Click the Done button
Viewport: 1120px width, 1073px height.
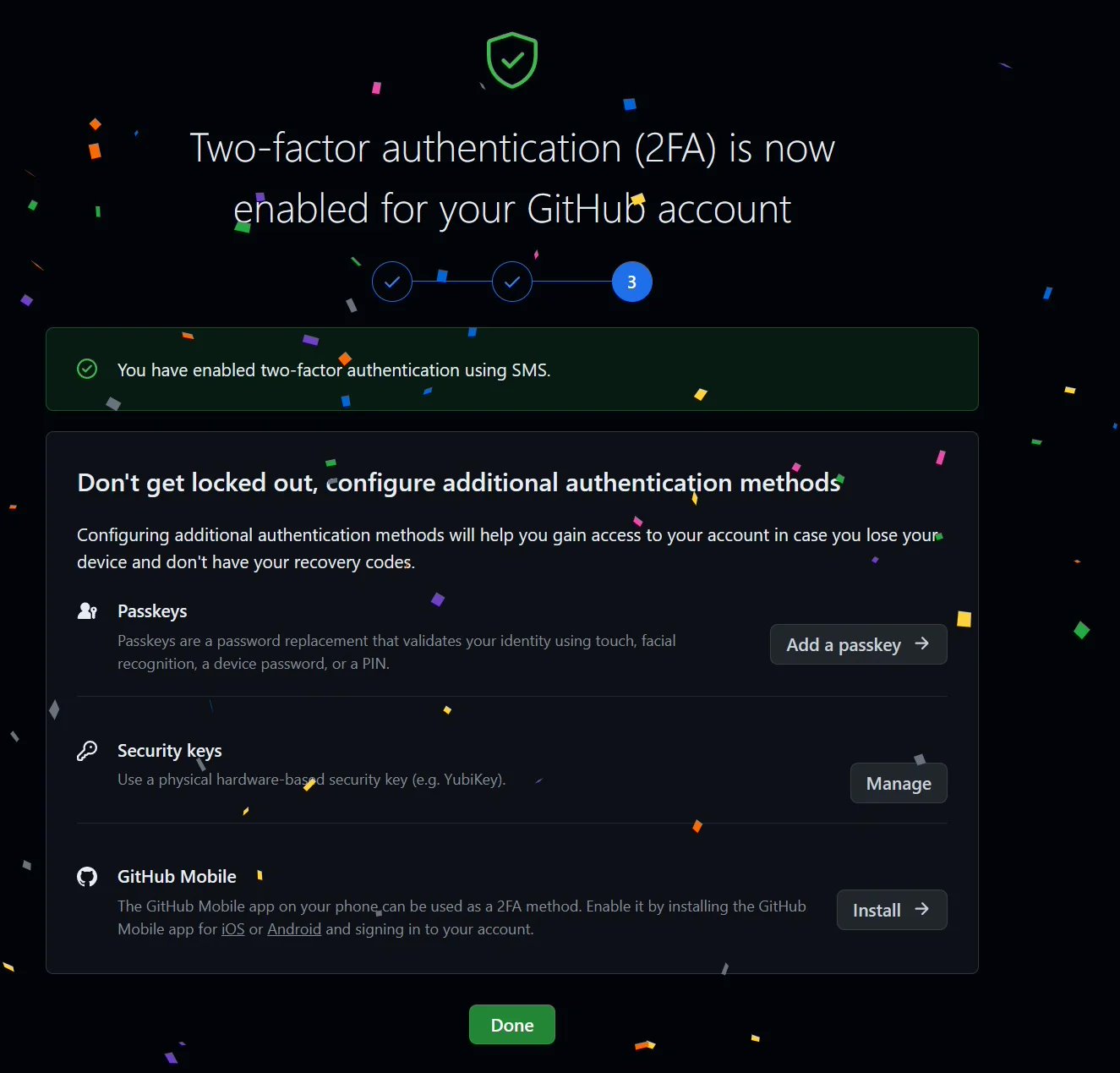(x=511, y=1024)
